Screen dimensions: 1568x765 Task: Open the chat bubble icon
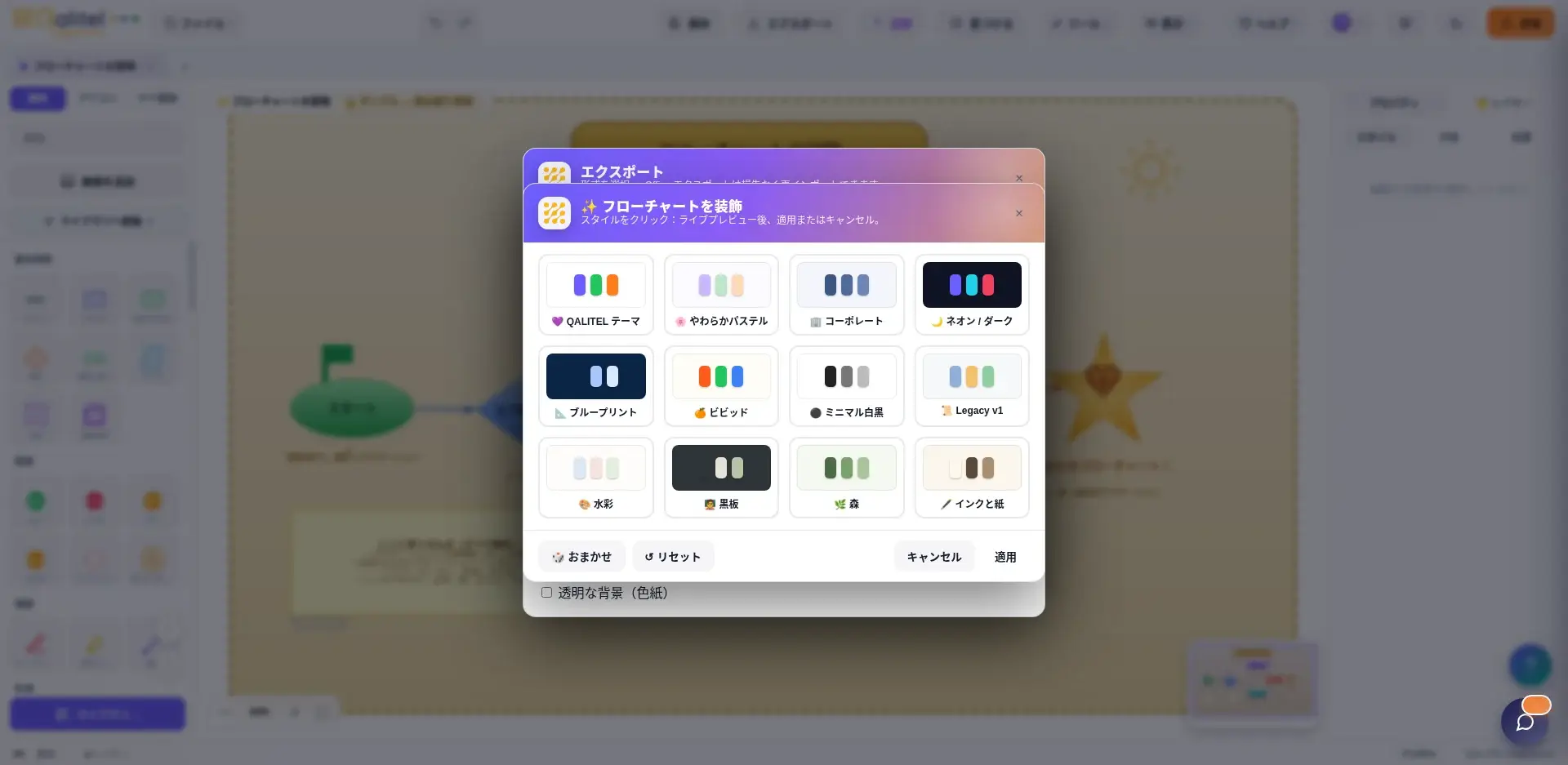(x=1525, y=722)
